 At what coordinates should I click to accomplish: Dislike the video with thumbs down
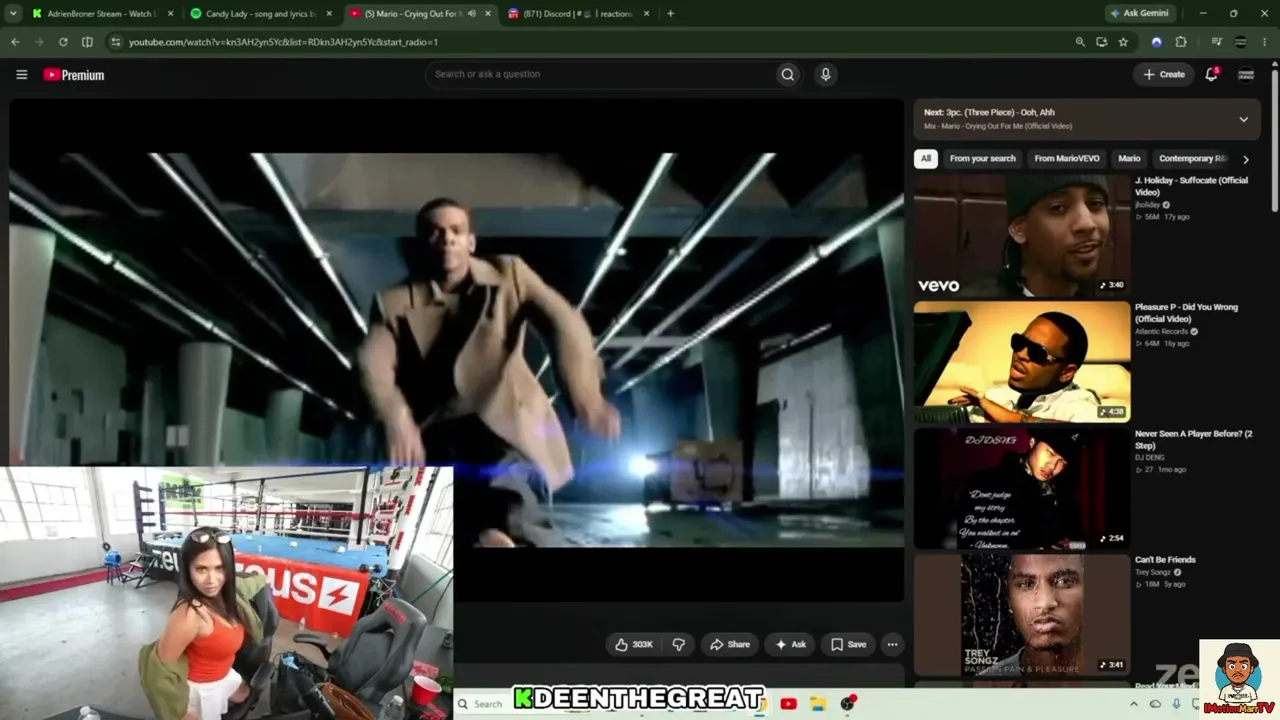[678, 644]
